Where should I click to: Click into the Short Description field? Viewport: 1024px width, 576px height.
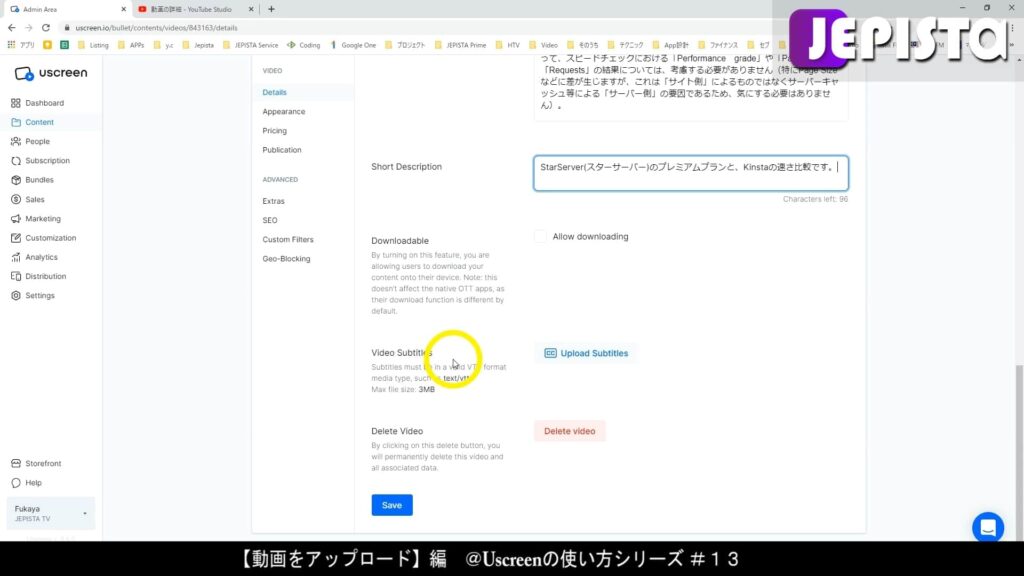point(691,173)
